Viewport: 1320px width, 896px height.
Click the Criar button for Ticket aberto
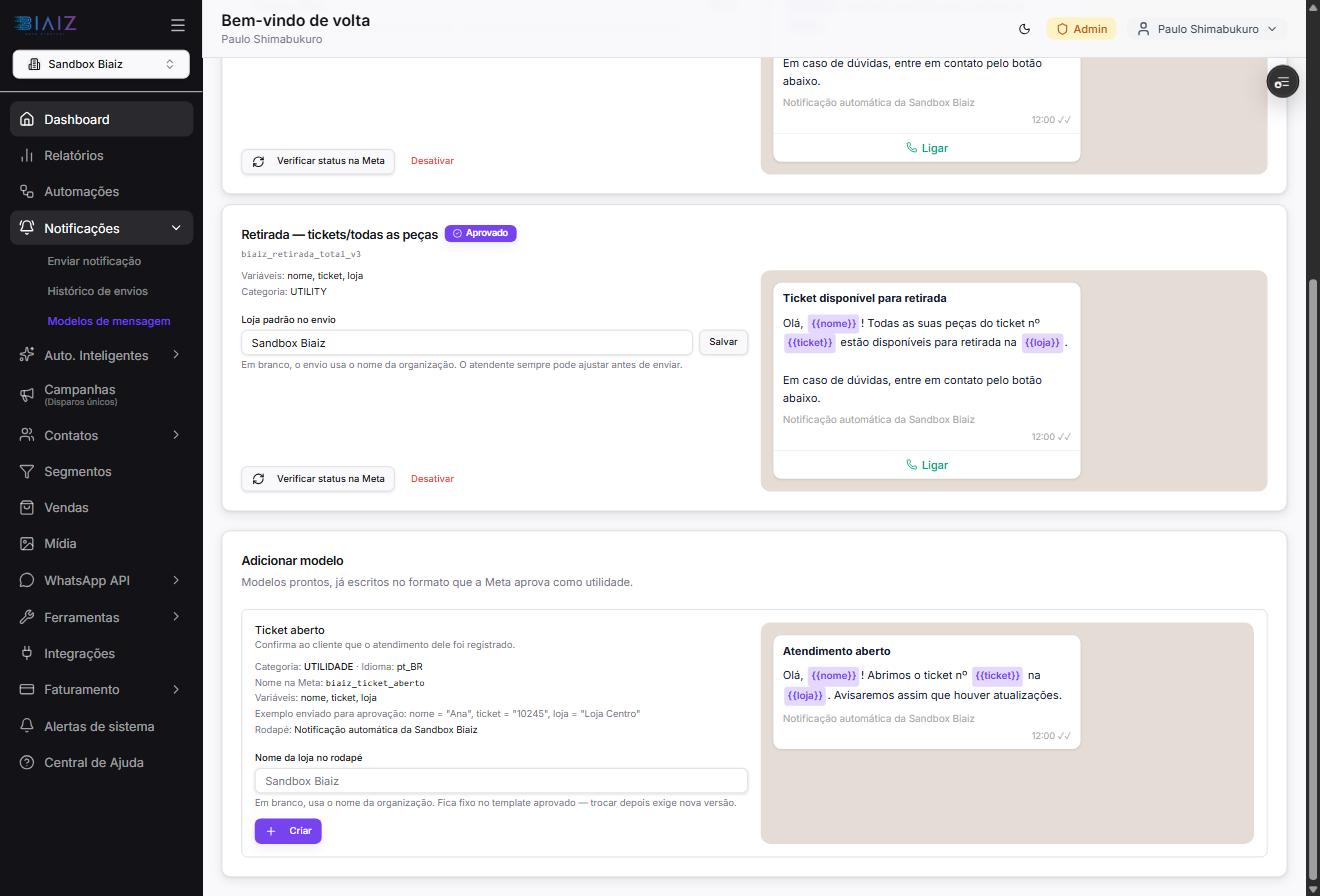[288, 831]
